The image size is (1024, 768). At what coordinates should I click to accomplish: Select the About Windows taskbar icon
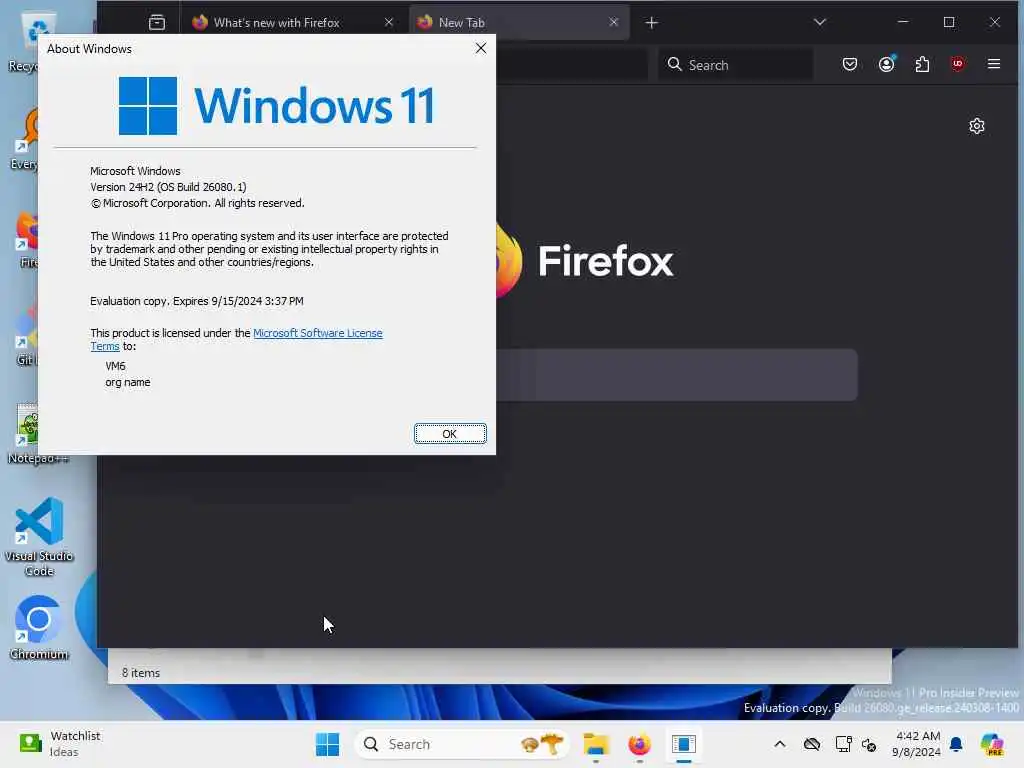click(x=683, y=744)
